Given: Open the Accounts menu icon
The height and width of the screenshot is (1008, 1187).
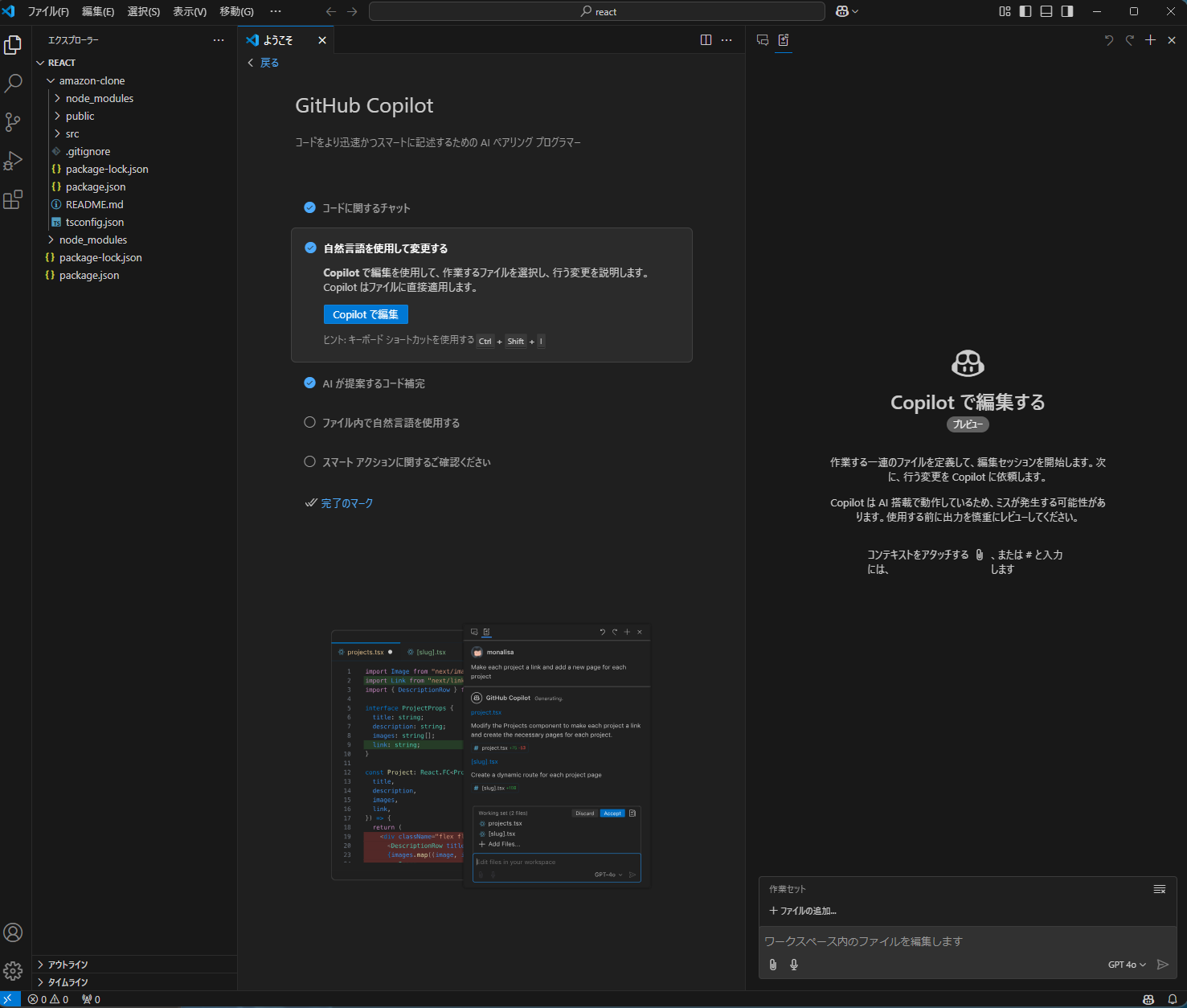Looking at the screenshot, I should tap(13, 932).
